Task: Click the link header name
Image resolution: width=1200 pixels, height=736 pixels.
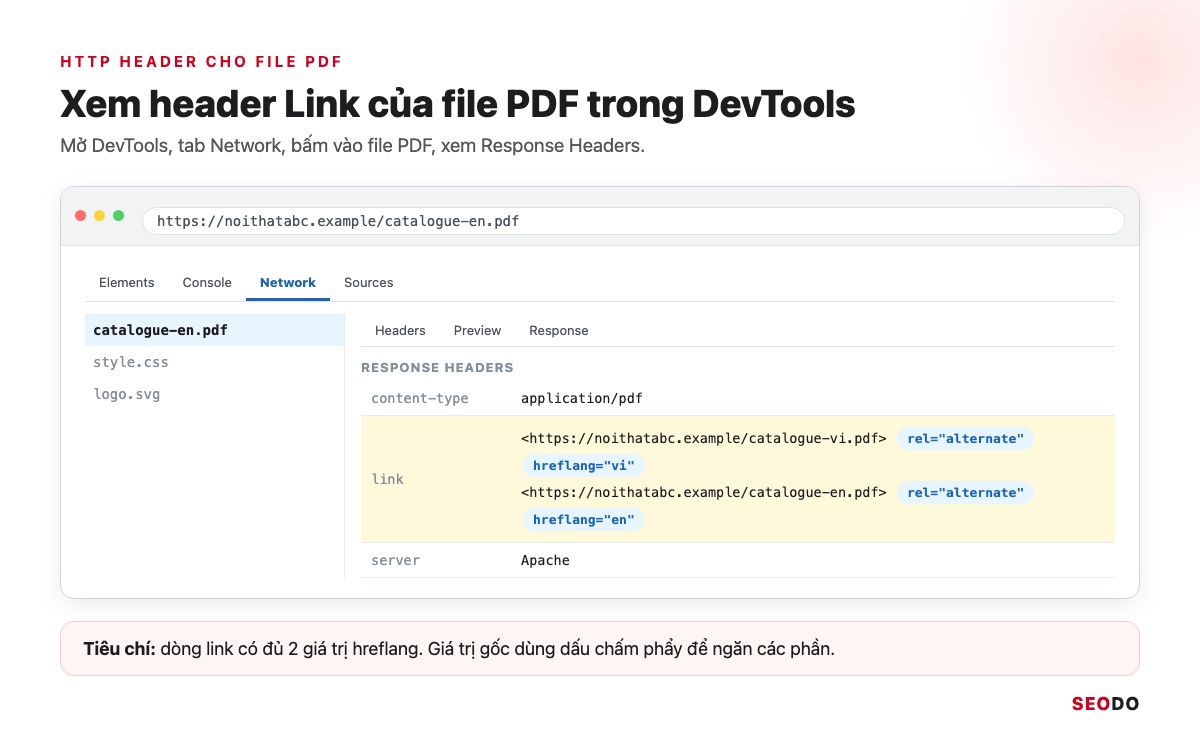Action: click(x=388, y=479)
